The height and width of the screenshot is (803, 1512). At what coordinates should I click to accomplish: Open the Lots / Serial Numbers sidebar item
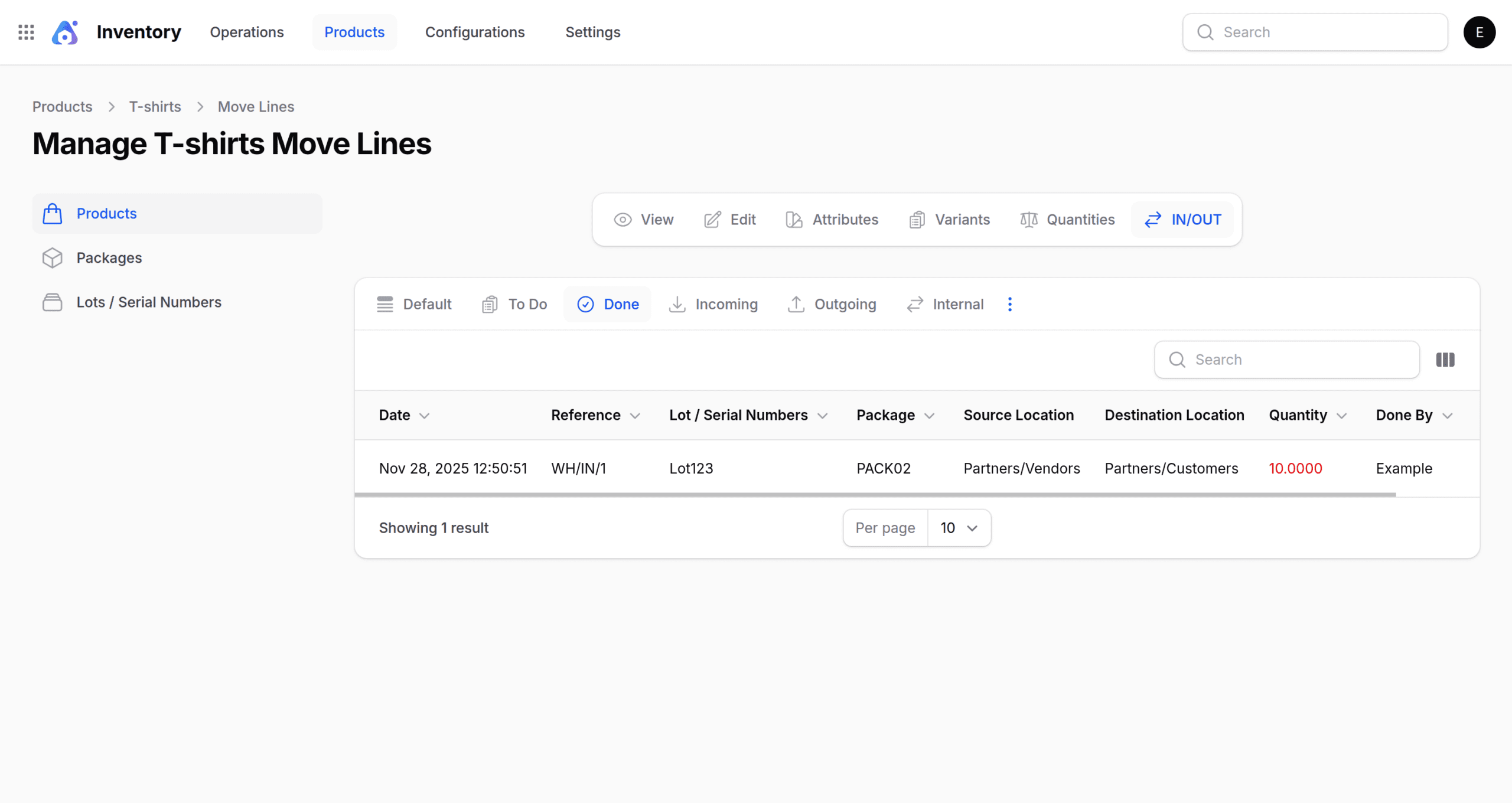pos(148,302)
